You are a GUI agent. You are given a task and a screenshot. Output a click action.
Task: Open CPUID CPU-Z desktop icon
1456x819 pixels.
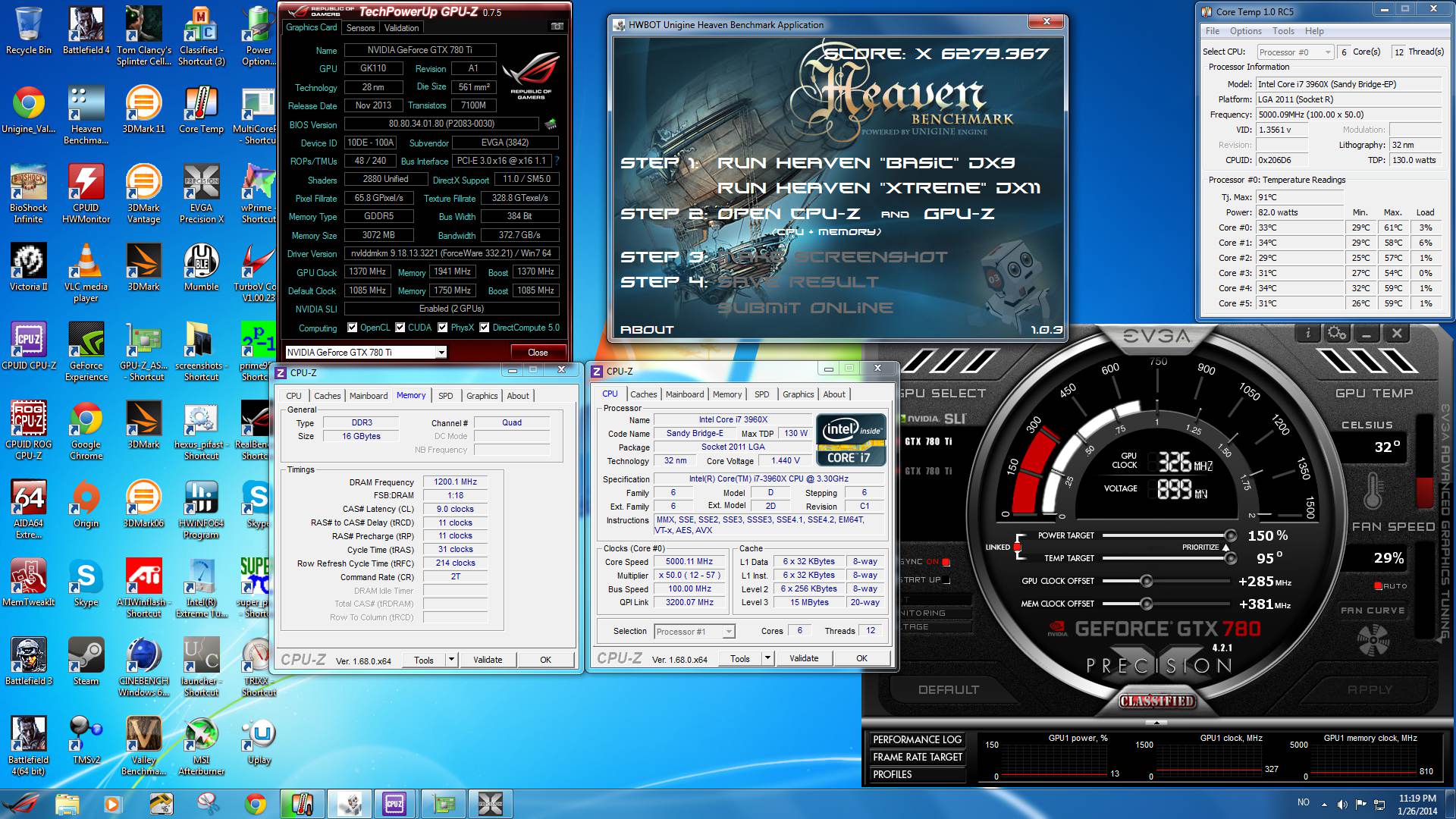29,347
